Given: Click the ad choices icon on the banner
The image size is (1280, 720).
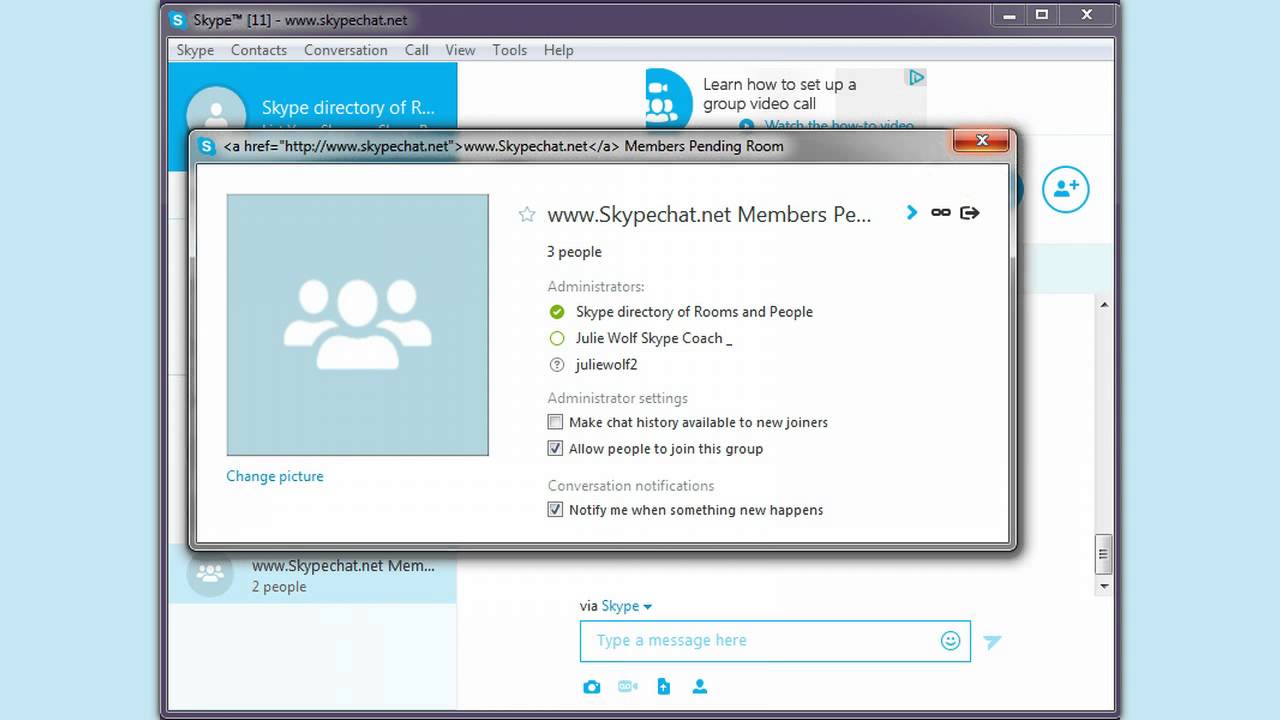Looking at the screenshot, I should pos(915,78).
